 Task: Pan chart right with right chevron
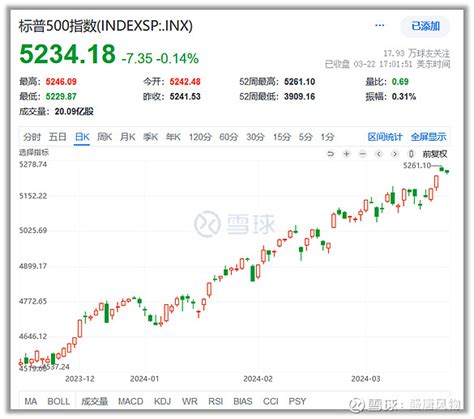[x=395, y=154]
